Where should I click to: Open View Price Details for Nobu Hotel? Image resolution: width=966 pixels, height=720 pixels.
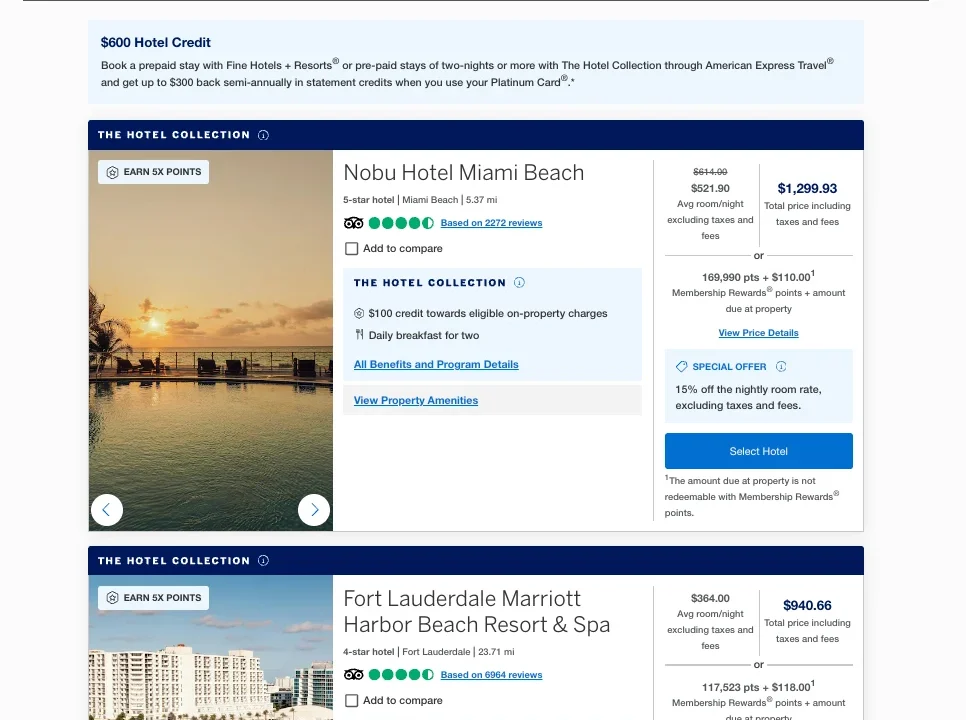(x=758, y=333)
